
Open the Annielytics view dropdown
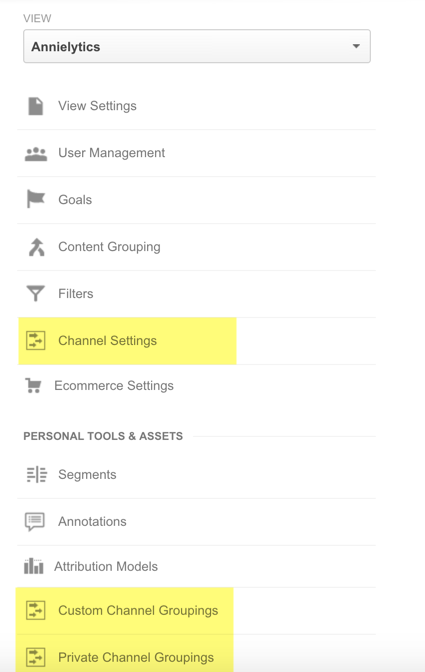point(197,46)
